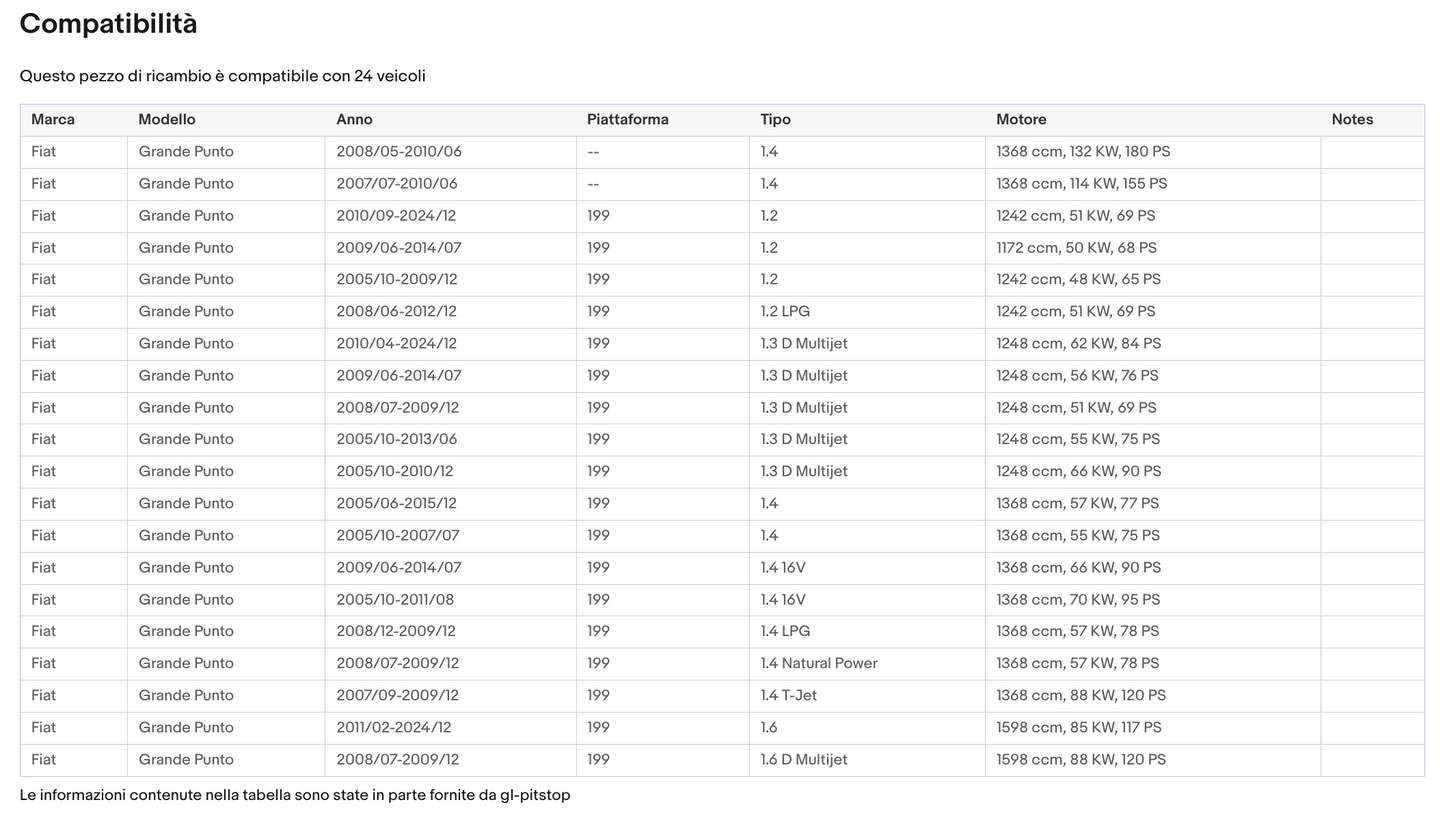Click the 1368 ccm, 132 KW, 180 PS cell
Image resolution: width=1445 pixels, height=813 pixels.
(x=1083, y=152)
